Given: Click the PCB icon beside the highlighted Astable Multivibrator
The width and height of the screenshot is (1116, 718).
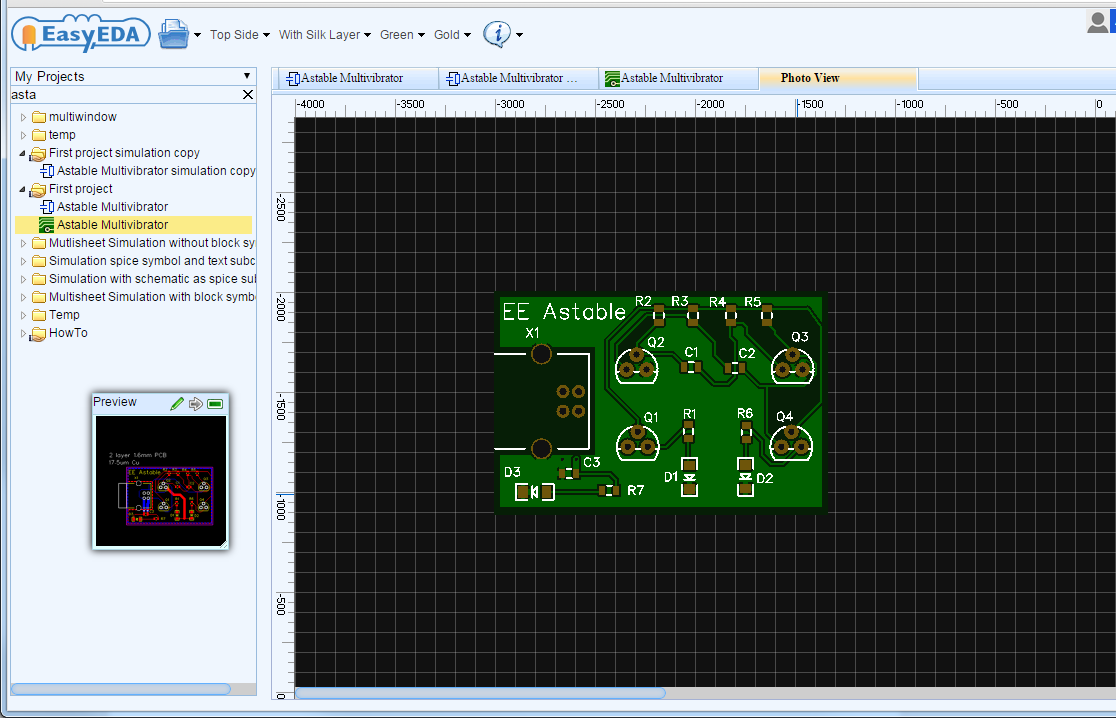Looking at the screenshot, I should (46, 224).
